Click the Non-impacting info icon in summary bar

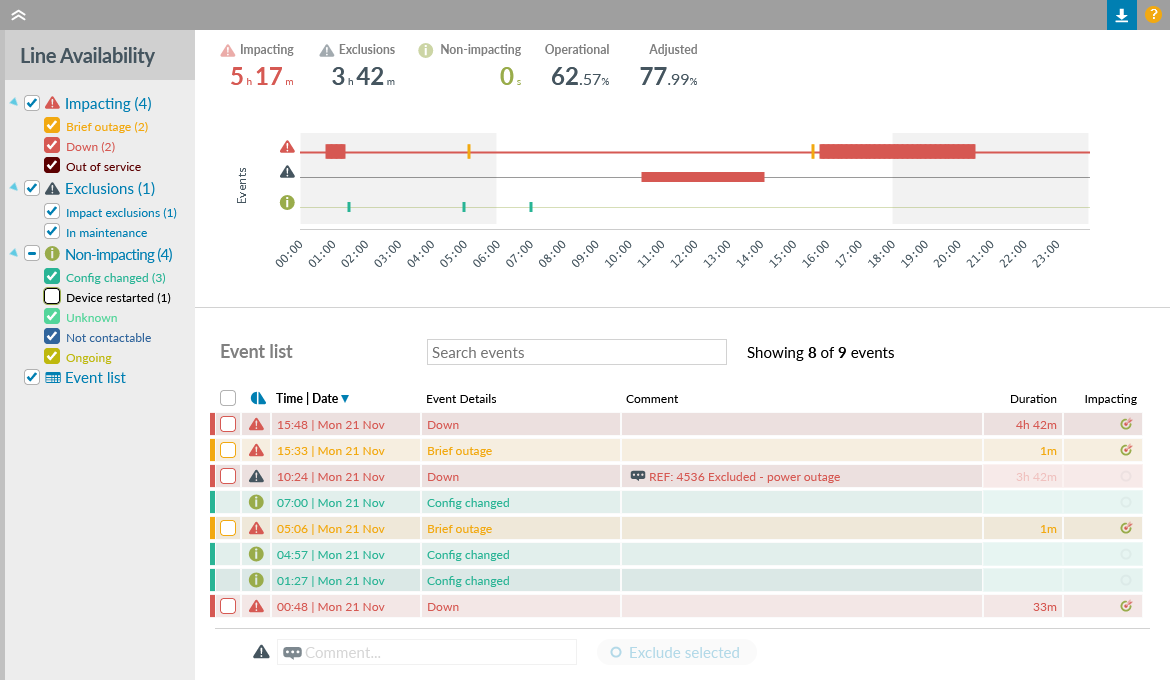(x=426, y=48)
